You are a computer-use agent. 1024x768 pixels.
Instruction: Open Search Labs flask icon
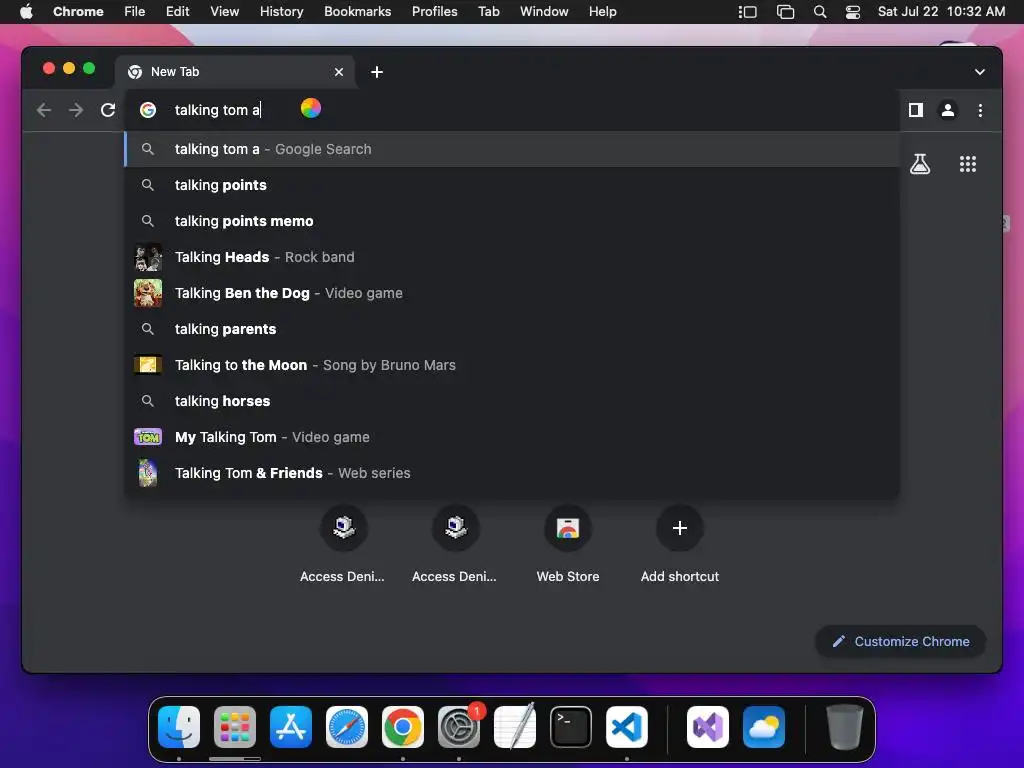click(920, 164)
